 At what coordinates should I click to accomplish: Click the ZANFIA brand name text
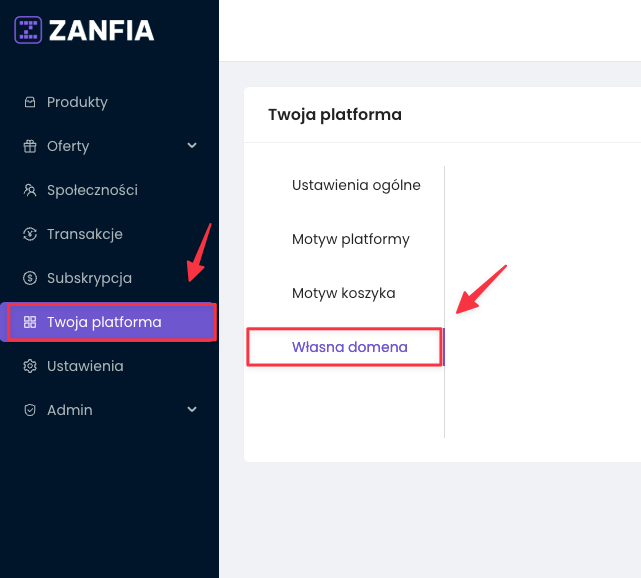101,30
